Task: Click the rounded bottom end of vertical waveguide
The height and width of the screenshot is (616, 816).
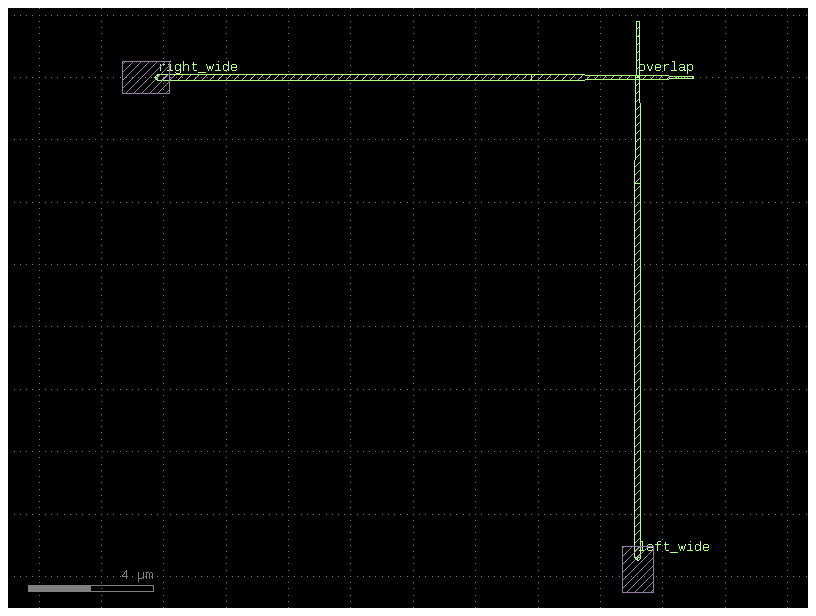Action: pos(637,555)
